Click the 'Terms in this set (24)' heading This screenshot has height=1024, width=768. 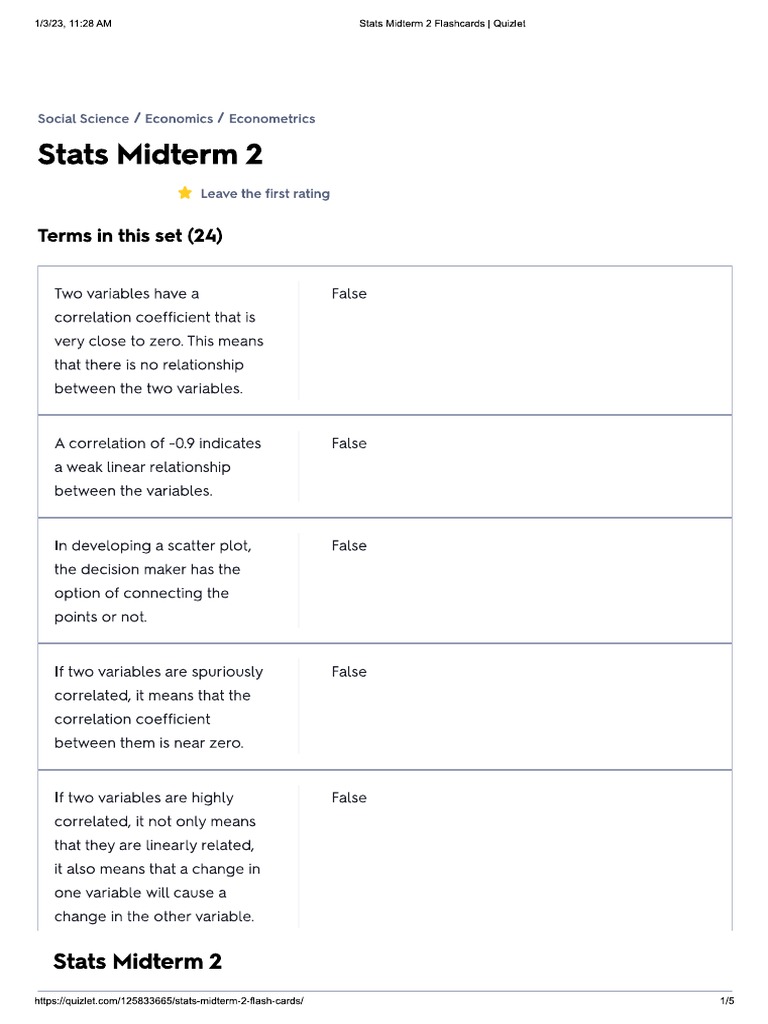[x=130, y=236]
